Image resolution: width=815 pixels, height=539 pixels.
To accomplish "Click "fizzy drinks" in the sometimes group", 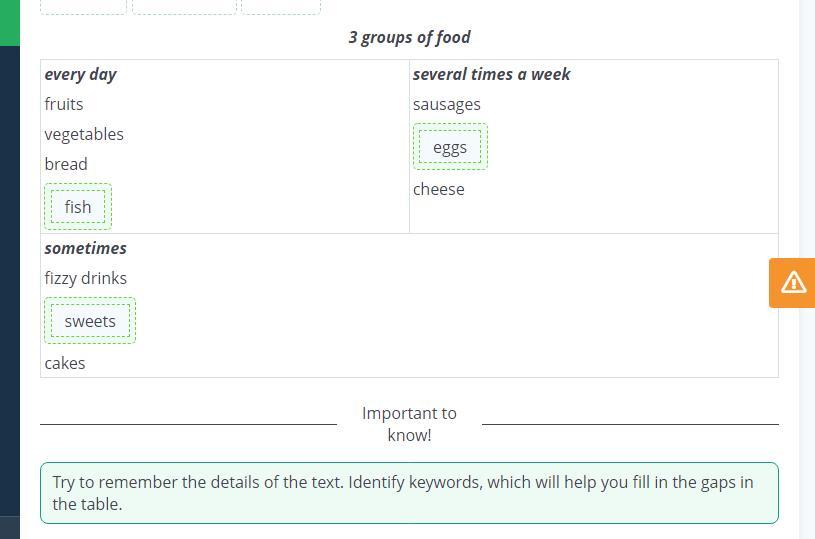I will 86,278.
